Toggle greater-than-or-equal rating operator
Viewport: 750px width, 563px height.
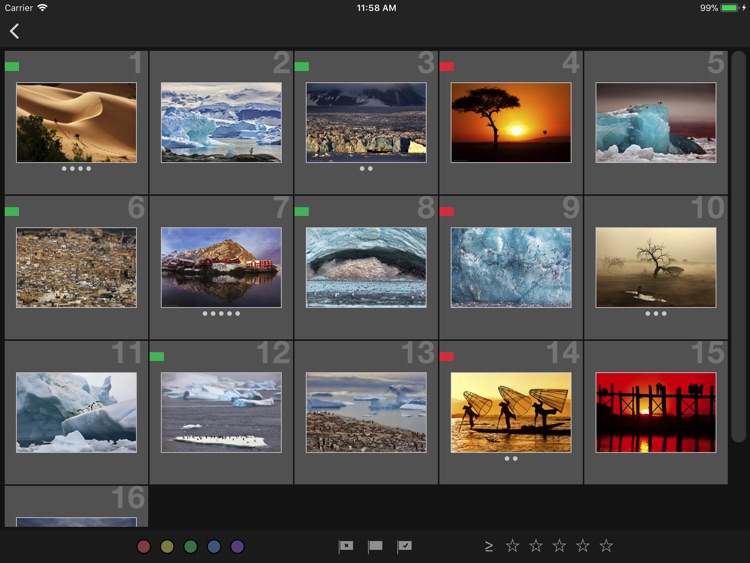[x=488, y=546]
